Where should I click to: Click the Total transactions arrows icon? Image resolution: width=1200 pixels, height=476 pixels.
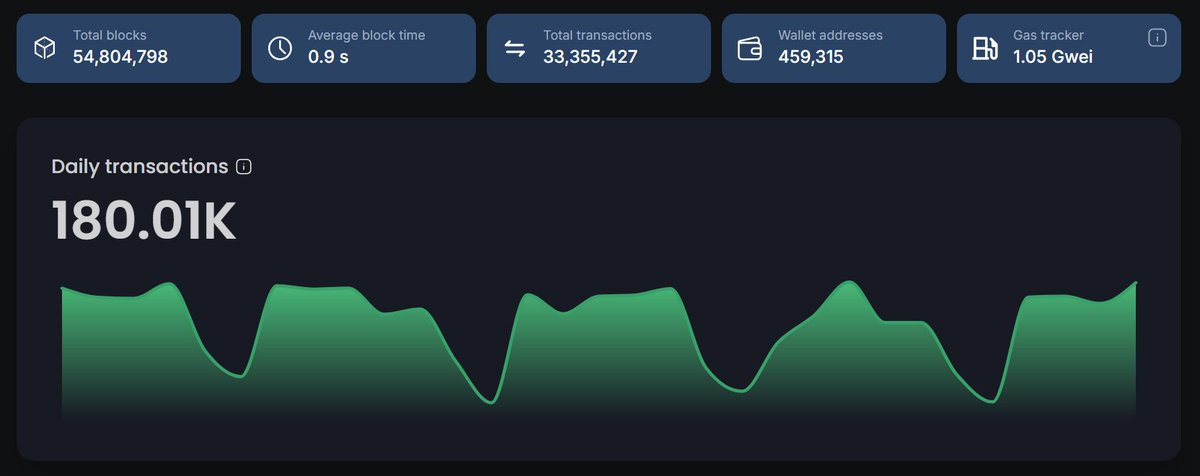point(515,48)
